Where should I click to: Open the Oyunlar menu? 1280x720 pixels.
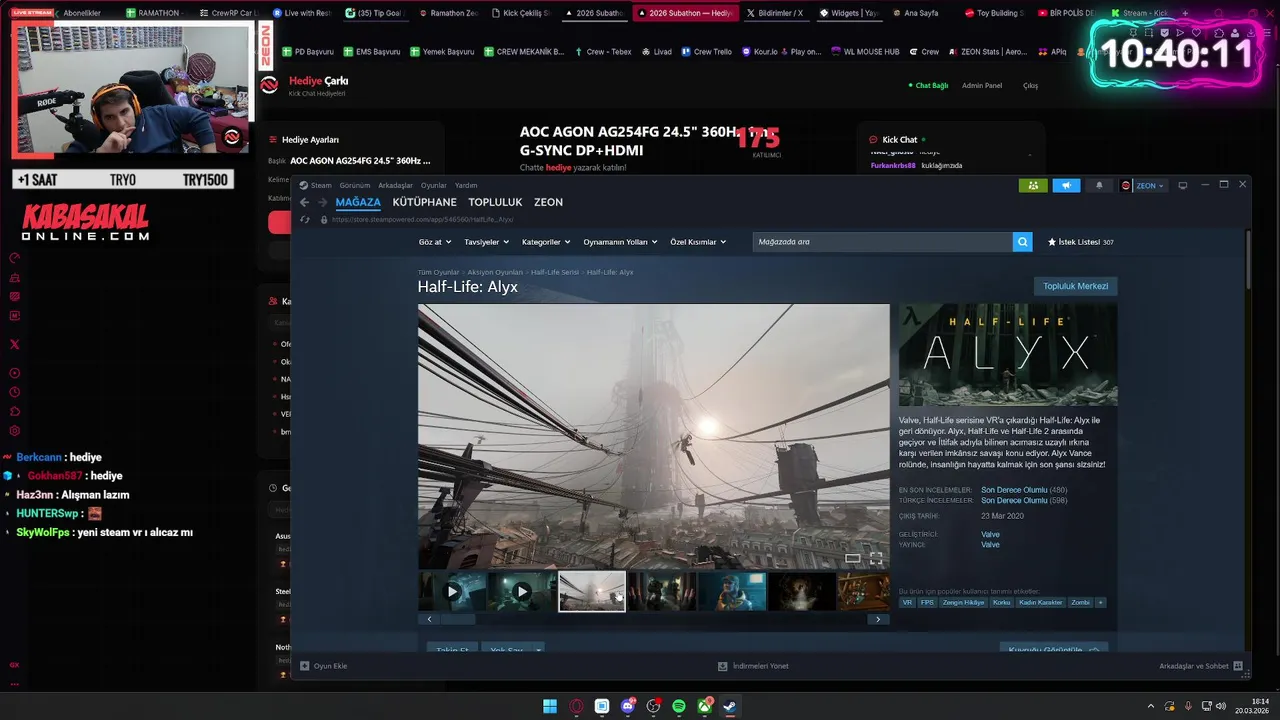pyautogui.click(x=434, y=185)
